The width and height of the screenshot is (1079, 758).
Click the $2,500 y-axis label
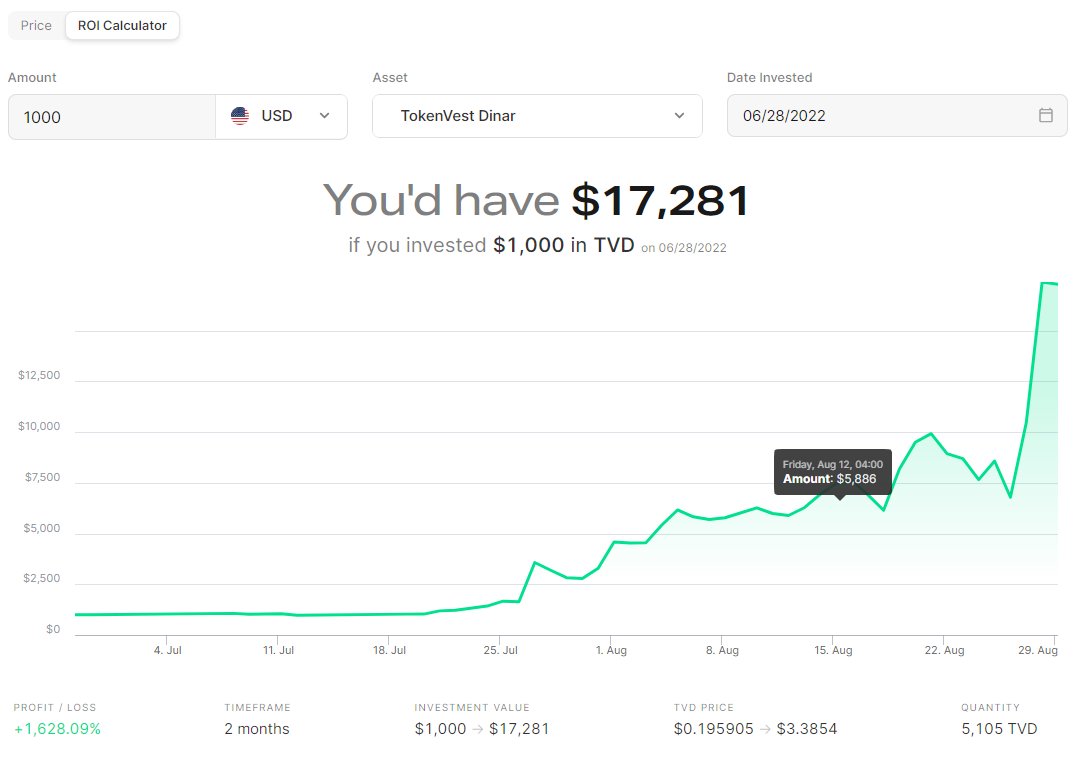pyautogui.click(x=41, y=578)
